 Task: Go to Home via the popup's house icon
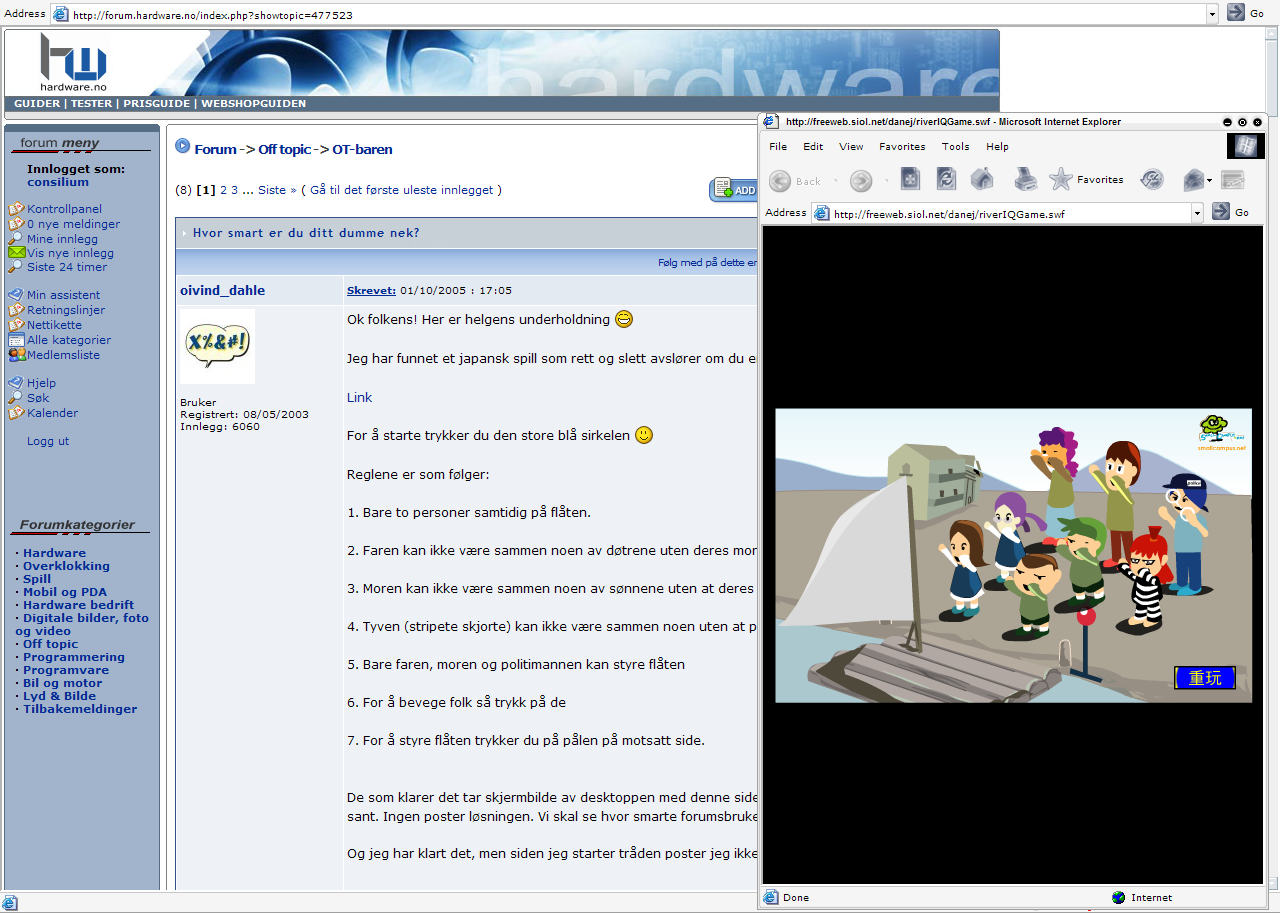click(x=982, y=179)
